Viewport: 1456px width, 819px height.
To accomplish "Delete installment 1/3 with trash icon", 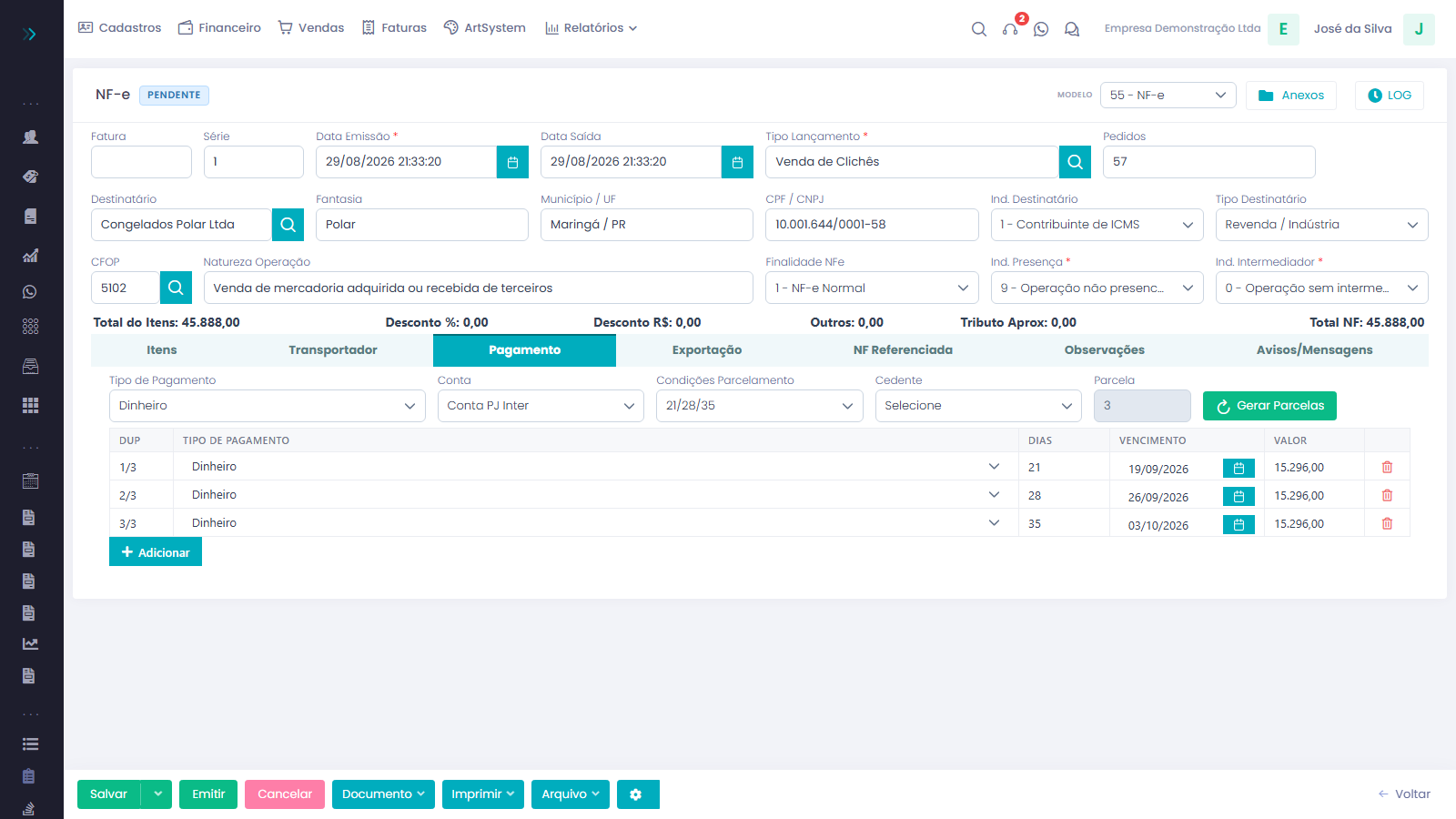I will coord(1387,467).
